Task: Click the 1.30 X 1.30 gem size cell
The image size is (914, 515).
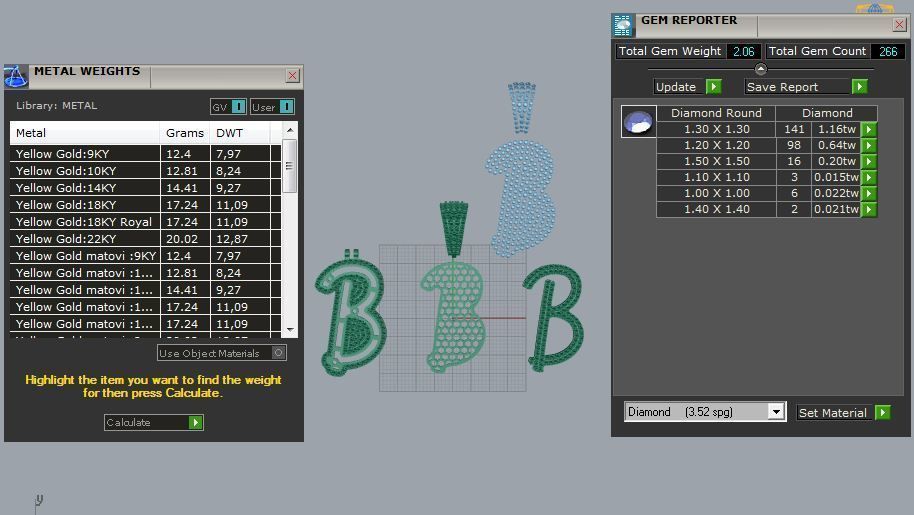Action: click(716, 129)
